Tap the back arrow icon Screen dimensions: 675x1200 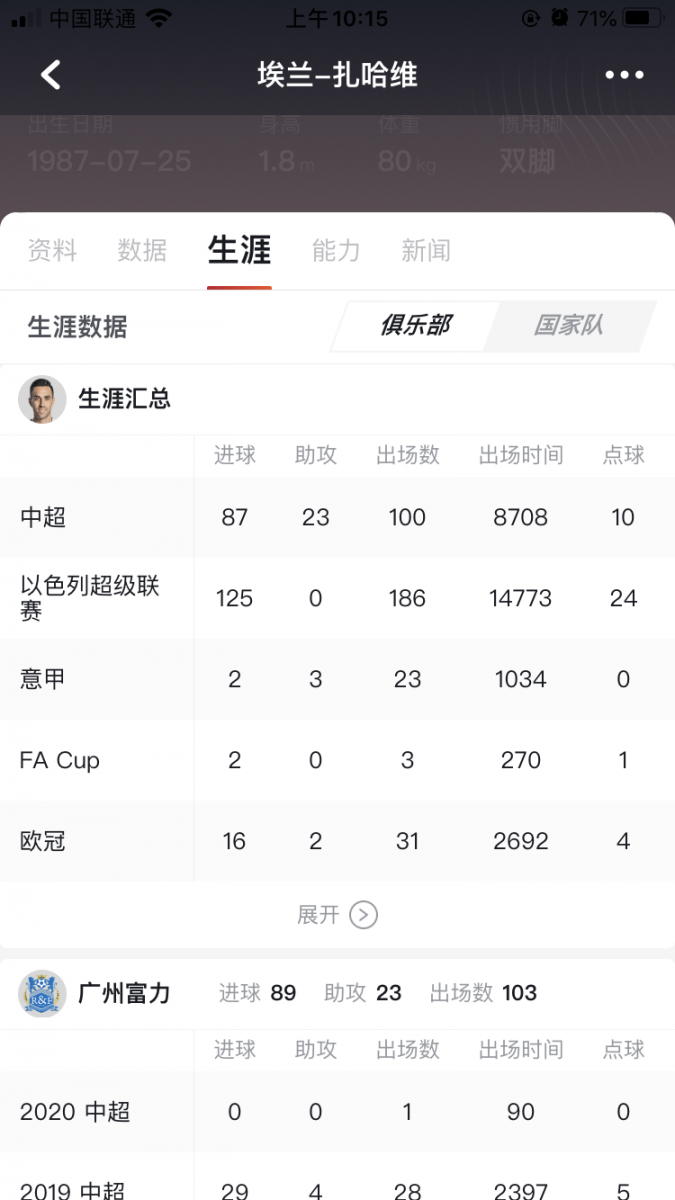point(50,75)
